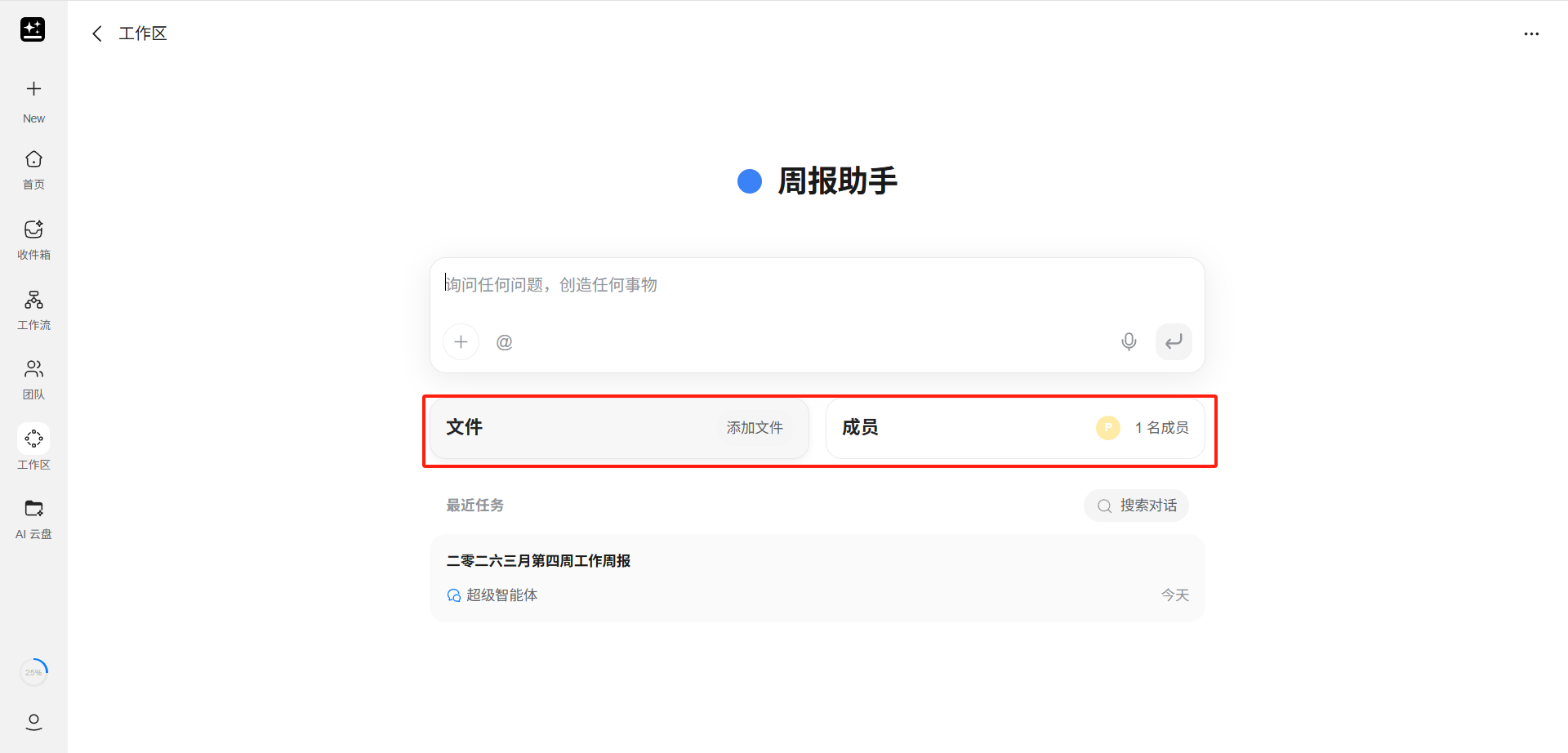
Task: Open 工作流 workflows in sidebar
Action: [x=33, y=310]
